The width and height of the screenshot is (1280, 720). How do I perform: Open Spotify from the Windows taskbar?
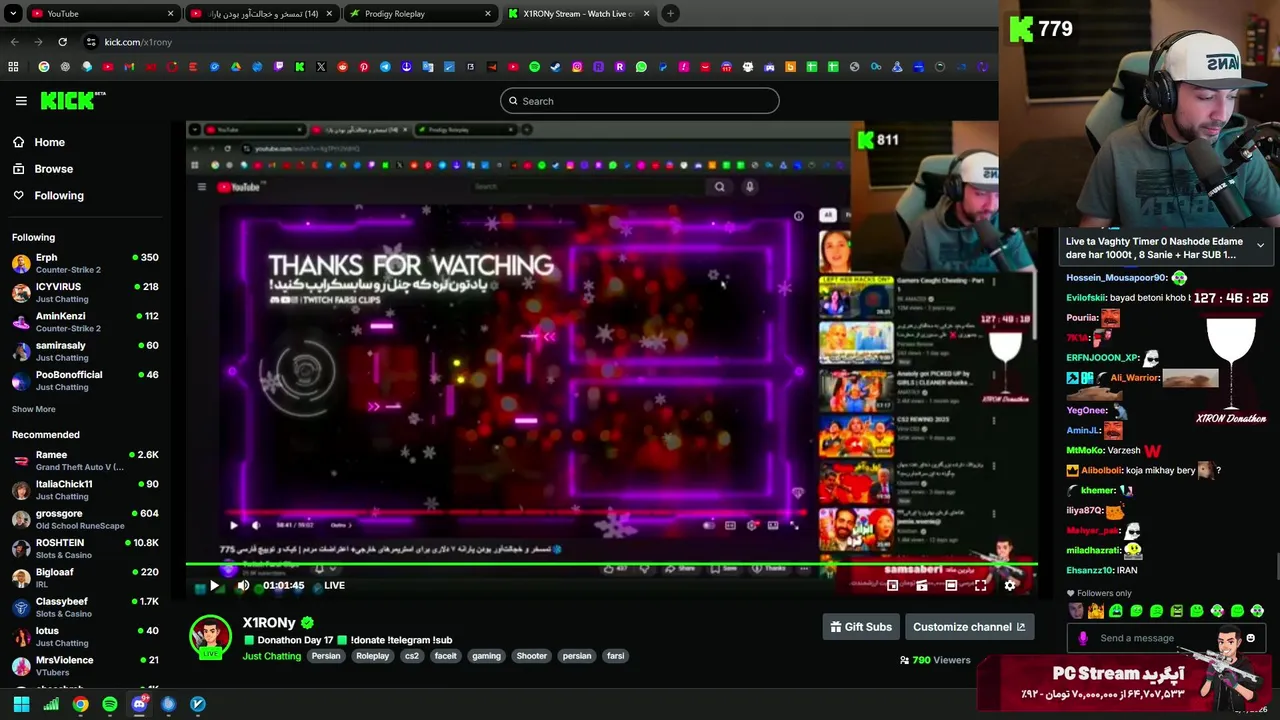tap(110, 704)
